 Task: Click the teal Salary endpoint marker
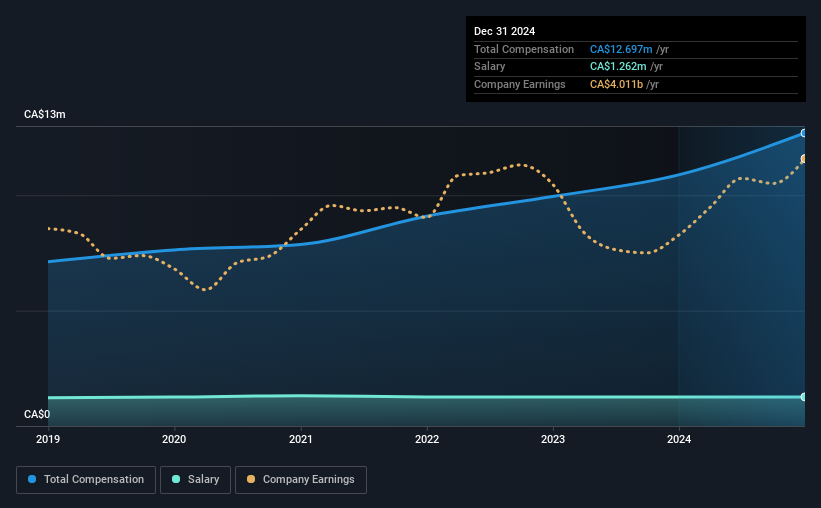(x=804, y=397)
